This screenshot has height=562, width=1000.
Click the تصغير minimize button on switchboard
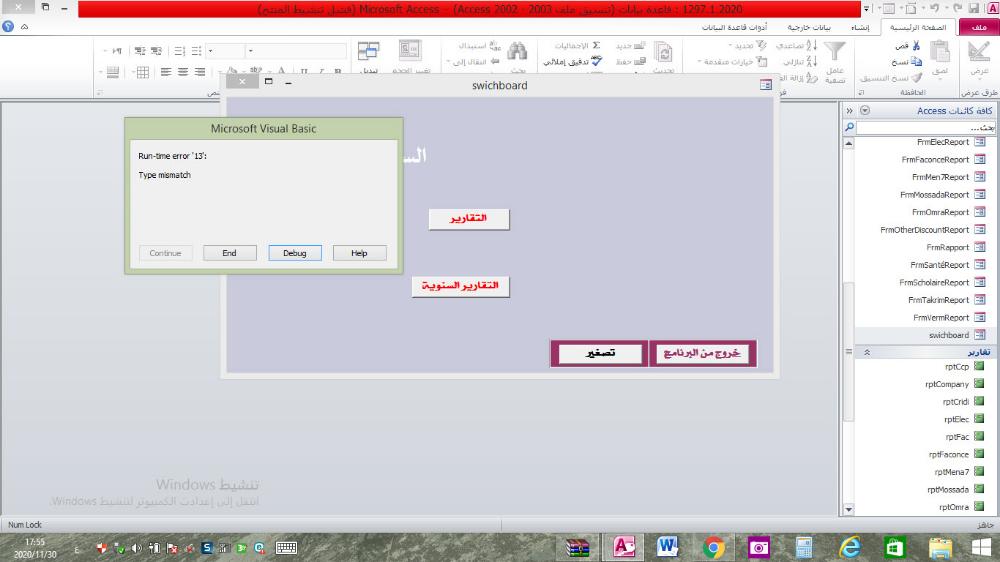(599, 353)
